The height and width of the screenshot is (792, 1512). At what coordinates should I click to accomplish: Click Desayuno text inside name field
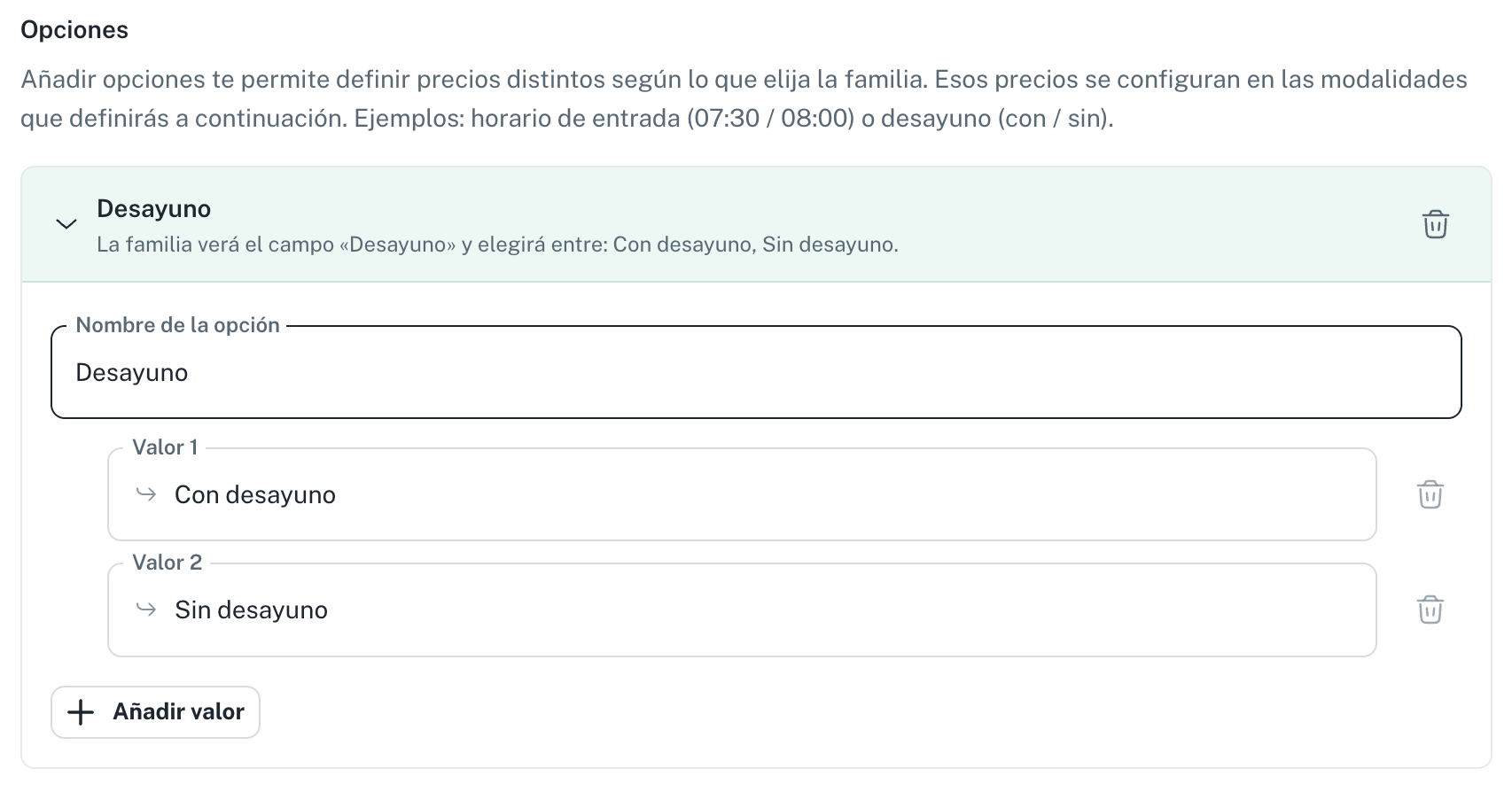pyautogui.click(x=131, y=373)
